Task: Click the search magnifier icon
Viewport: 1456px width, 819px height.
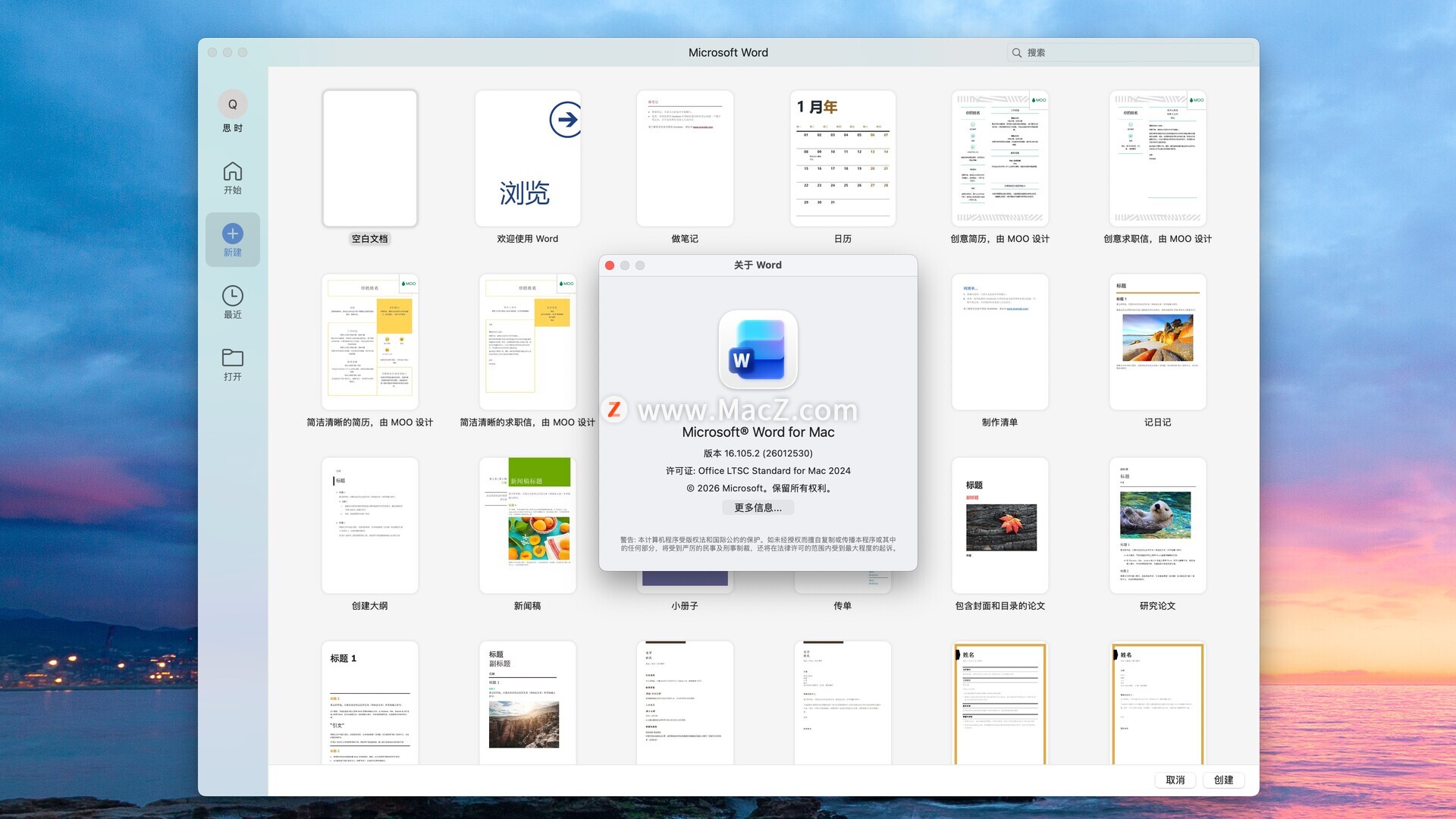Action: click(1016, 53)
